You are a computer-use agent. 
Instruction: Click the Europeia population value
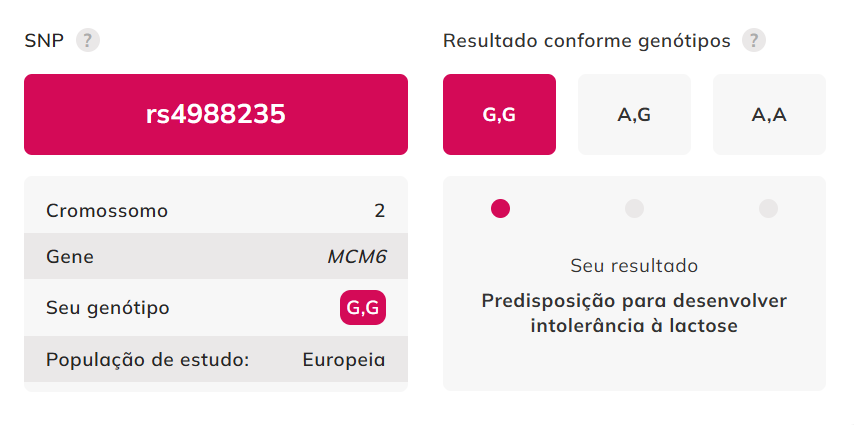coord(344,359)
